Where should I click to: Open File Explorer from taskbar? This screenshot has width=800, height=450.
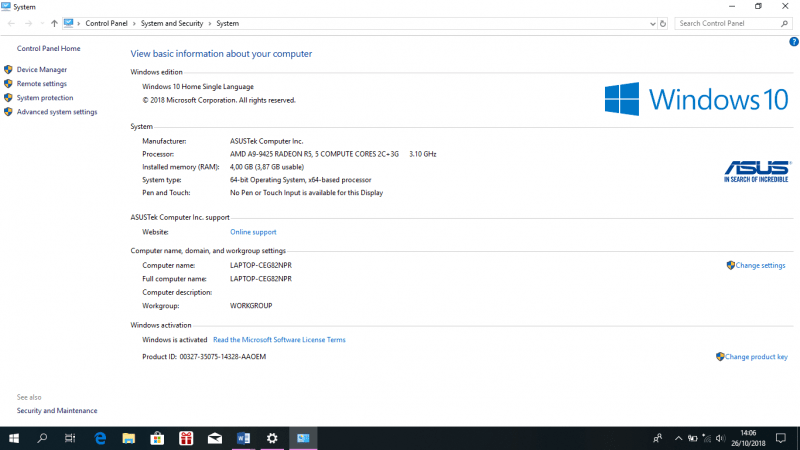(x=129, y=438)
